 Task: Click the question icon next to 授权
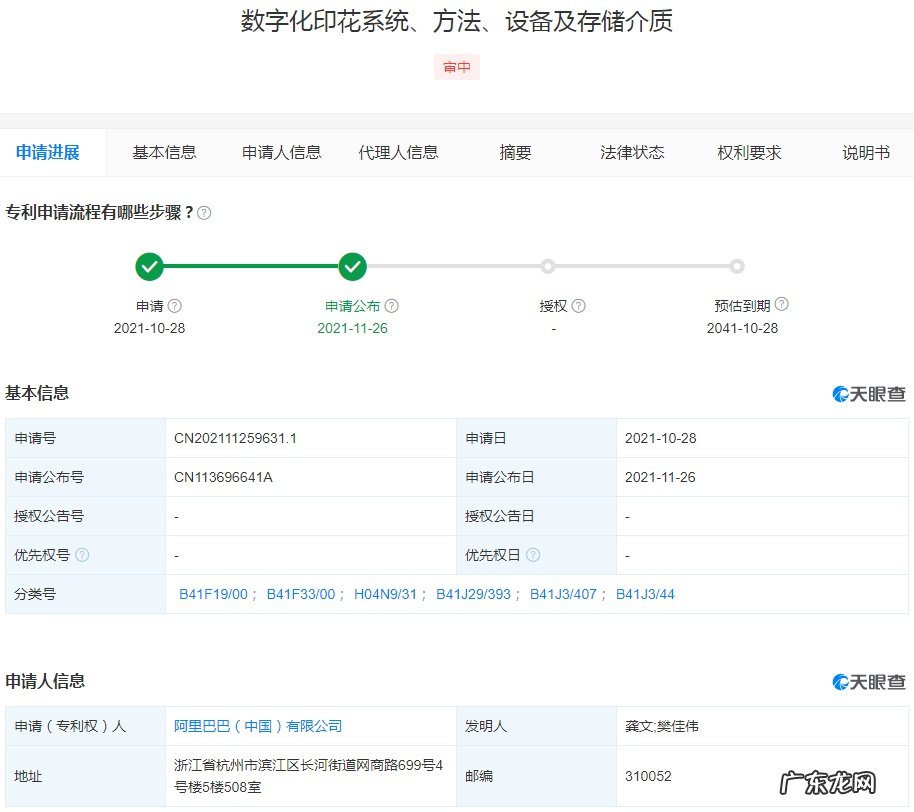pos(578,306)
